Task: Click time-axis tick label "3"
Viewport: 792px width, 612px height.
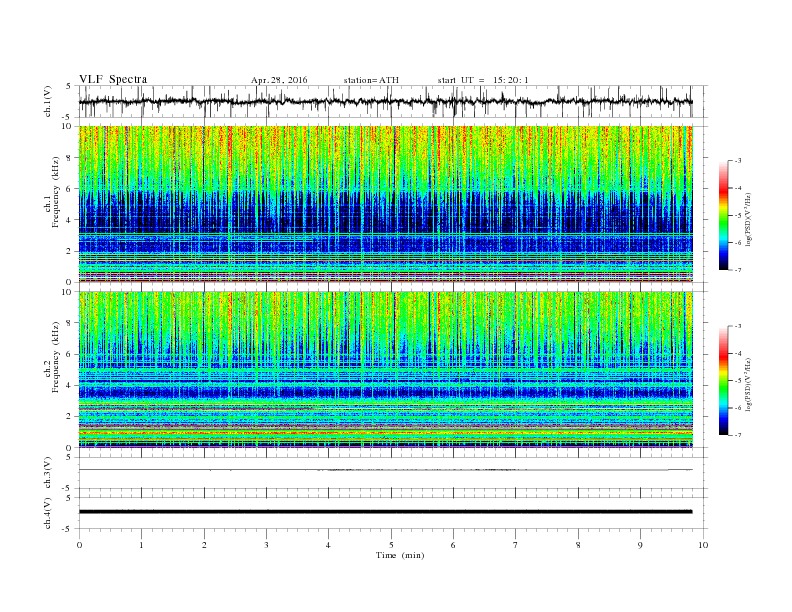Action: coord(266,545)
